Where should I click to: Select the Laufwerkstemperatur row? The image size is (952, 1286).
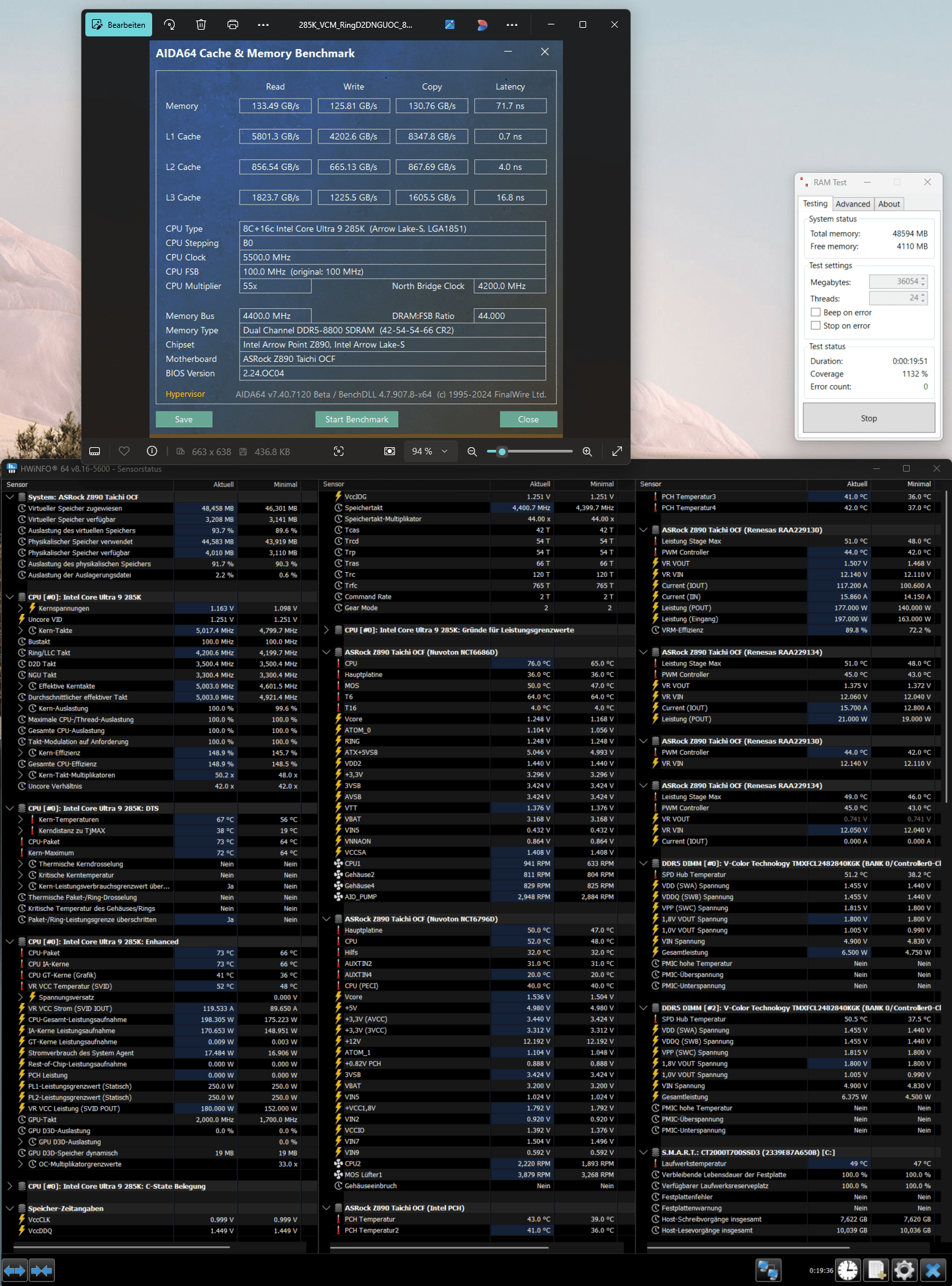792,1164
